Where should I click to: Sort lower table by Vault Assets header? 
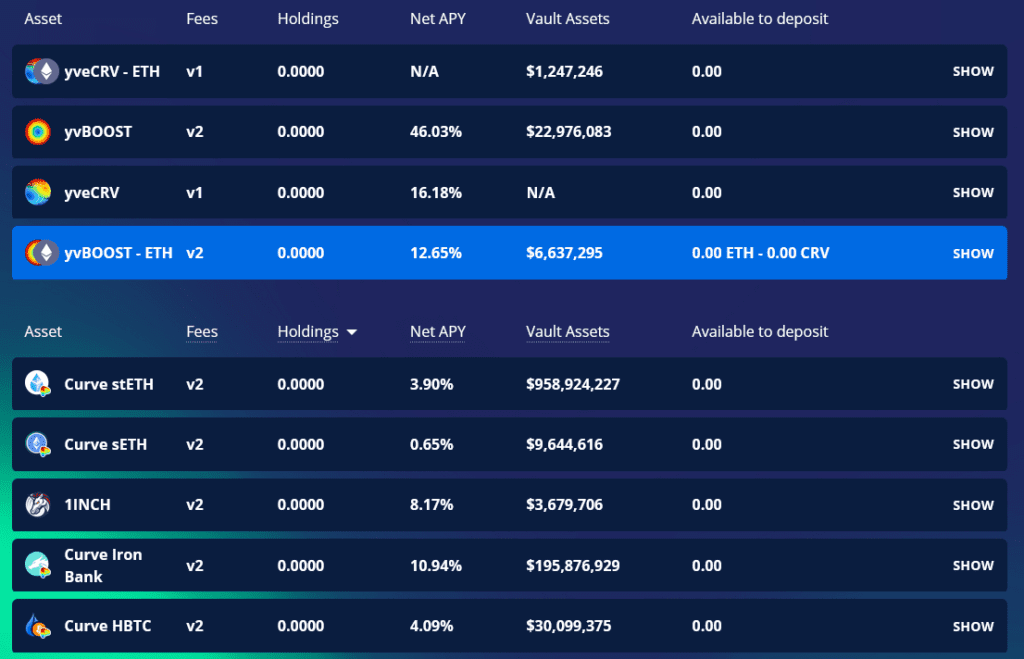[x=568, y=332]
